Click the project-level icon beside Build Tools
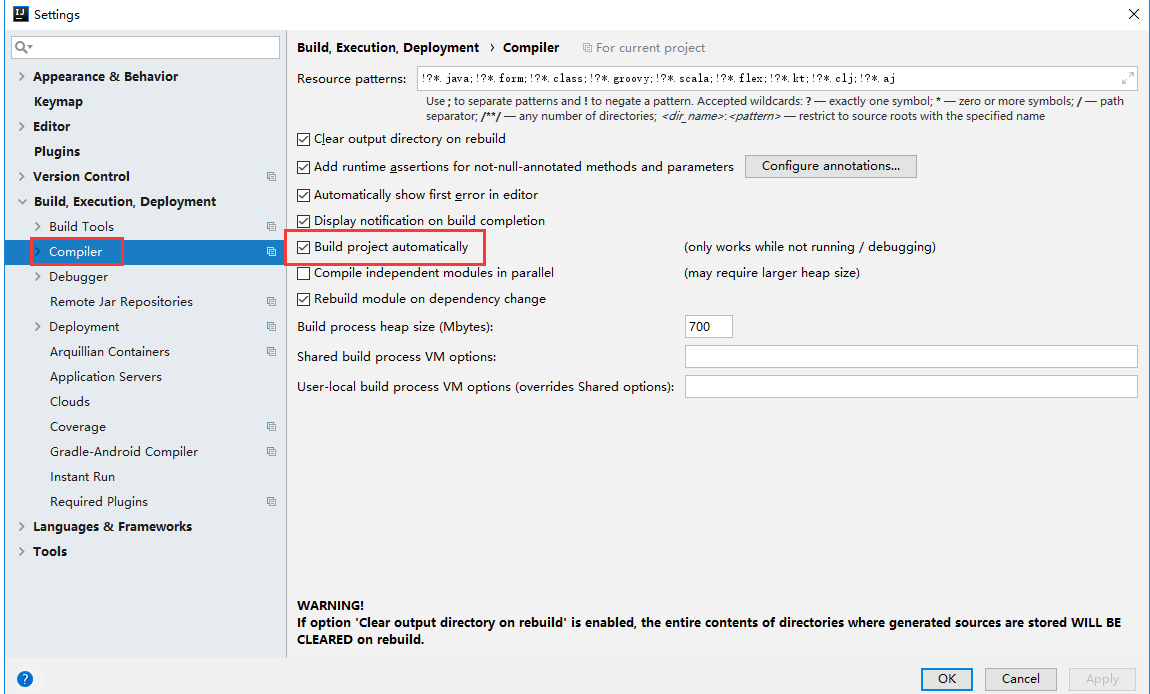Screen dimensions: 1150x694 tap(271, 227)
